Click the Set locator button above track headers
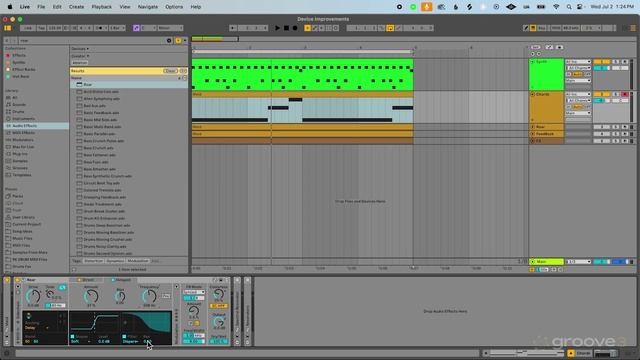The width and height of the screenshot is (640, 360). 536,47
